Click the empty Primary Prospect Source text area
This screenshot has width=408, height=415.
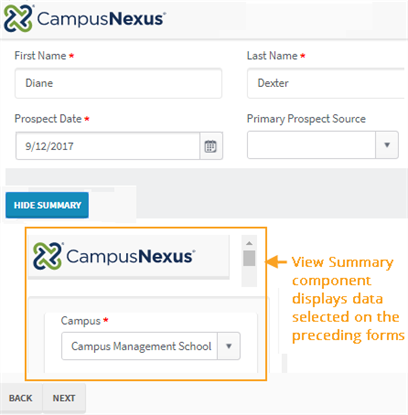[311, 145]
